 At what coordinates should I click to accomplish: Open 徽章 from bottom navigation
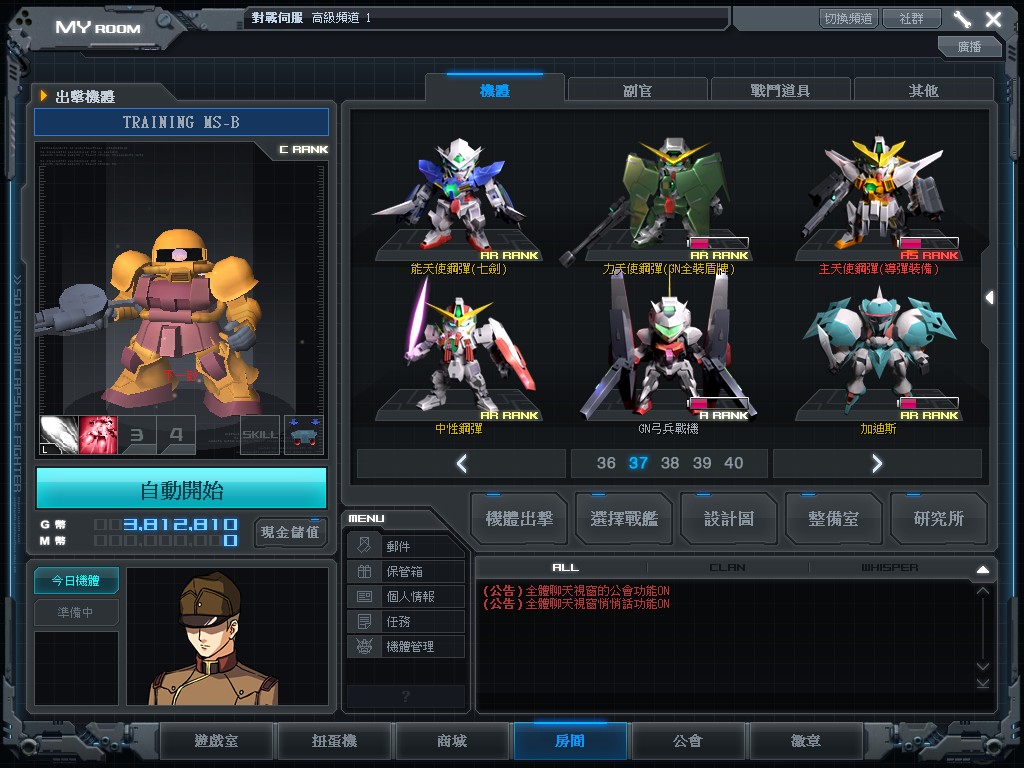point(806,741)
